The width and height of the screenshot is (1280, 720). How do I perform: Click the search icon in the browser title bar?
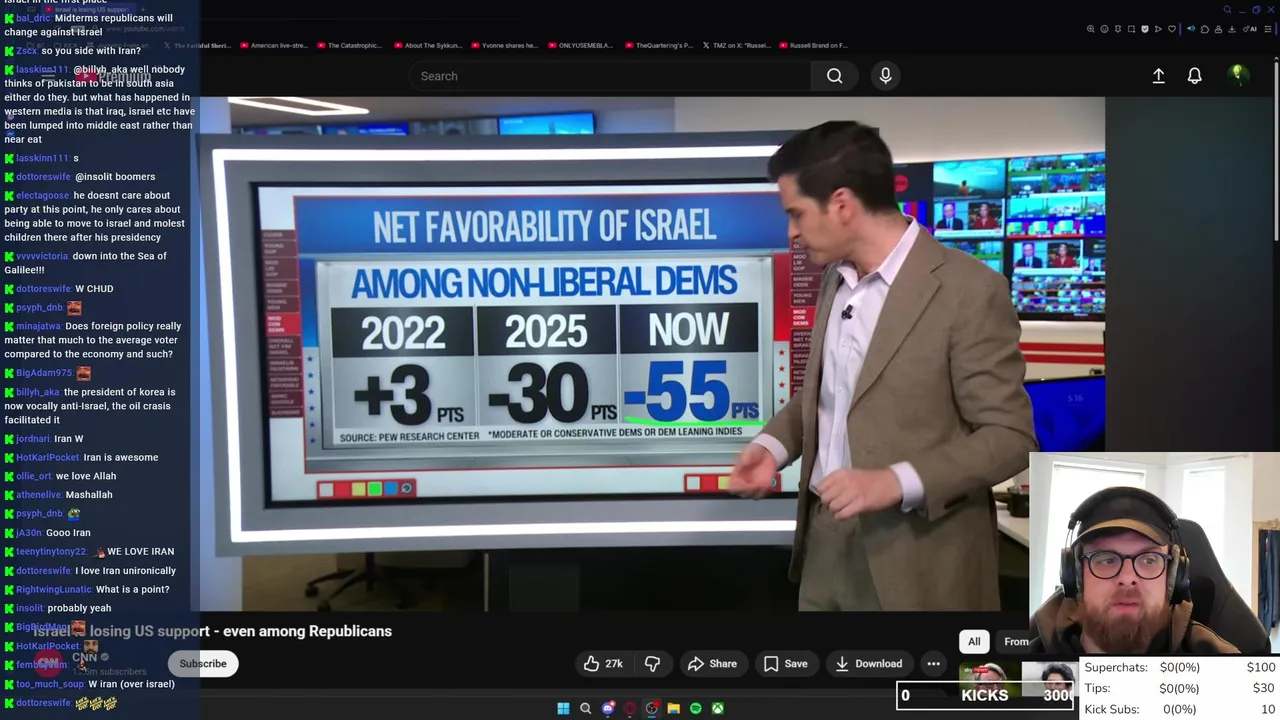click(1227, 10)
